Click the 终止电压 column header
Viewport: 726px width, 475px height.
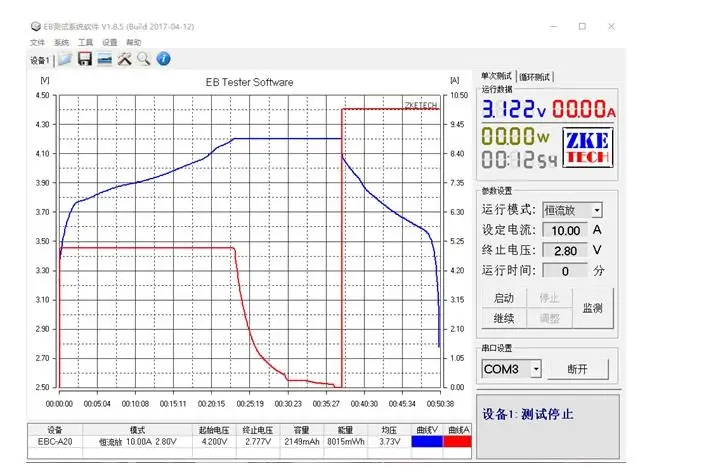tap(258, 430)
